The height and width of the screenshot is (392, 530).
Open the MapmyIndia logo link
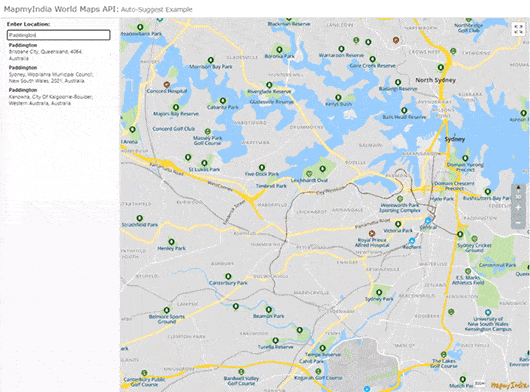509,385
